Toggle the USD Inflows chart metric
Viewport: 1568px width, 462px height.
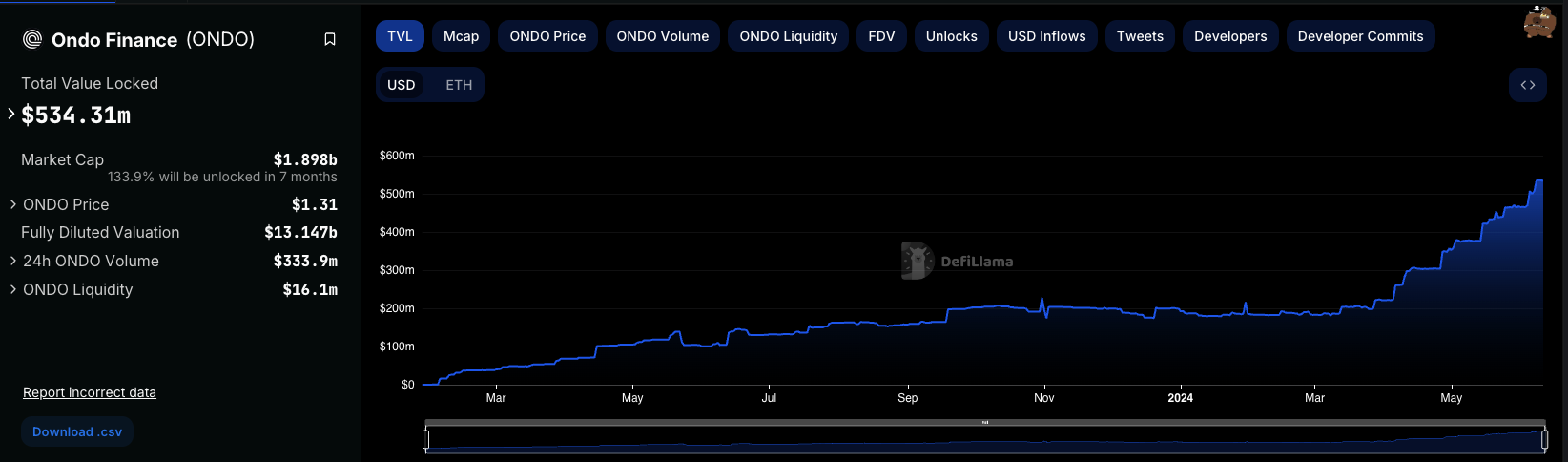[1047, 36]
